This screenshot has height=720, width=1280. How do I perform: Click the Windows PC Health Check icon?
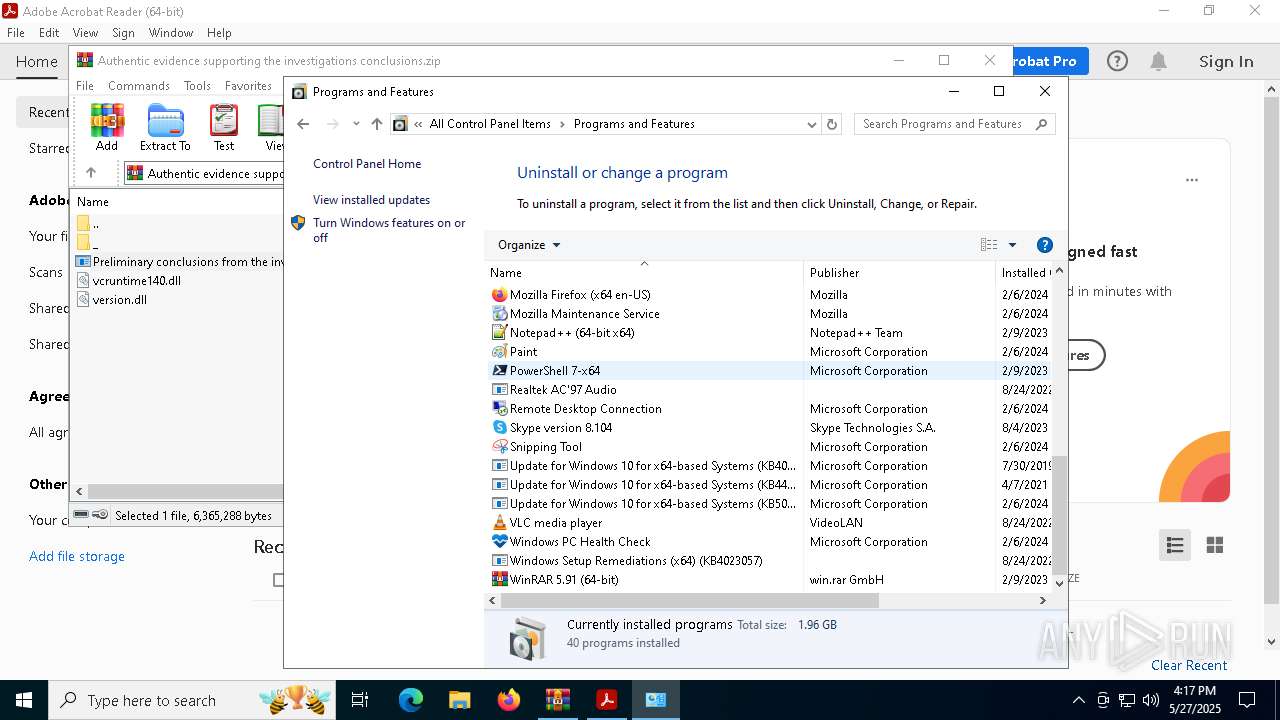pyautogui.click(x=500, y=542)
